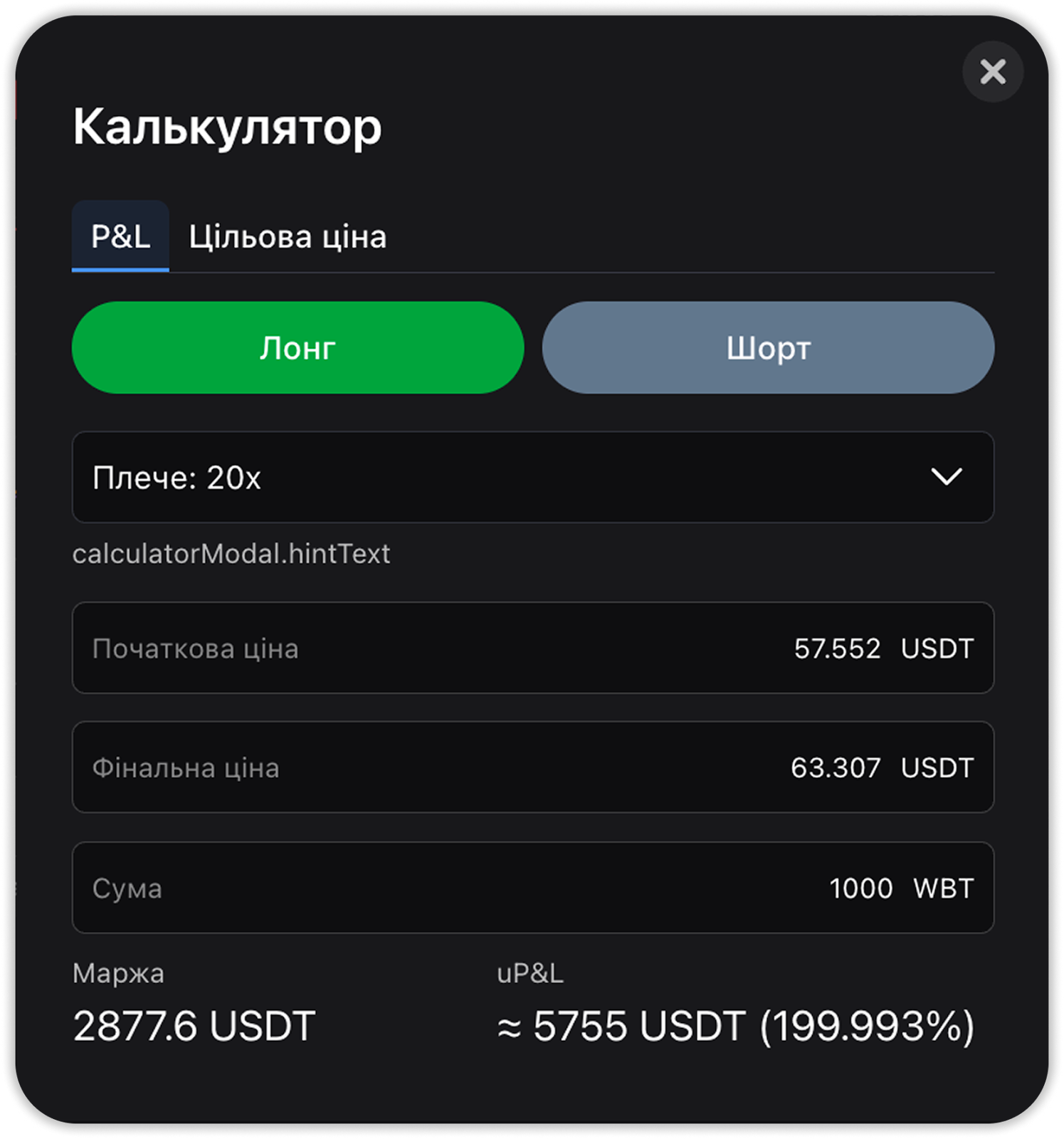Click the 57.552 entry price value
1064x1139 pixels.
(837, 649)
